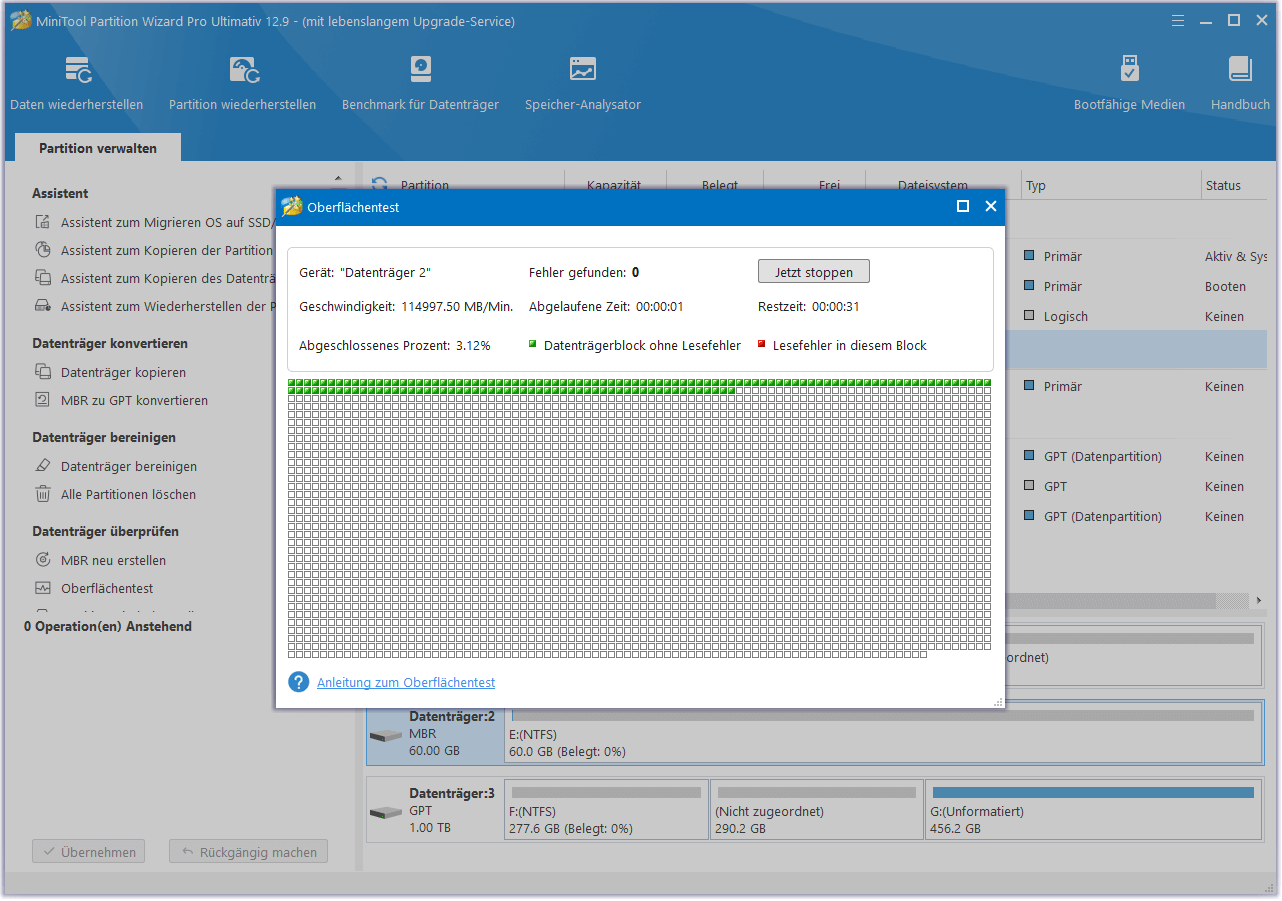Choose Datenträger kopieren in sidebar
Image resolution: width=1282 pixels, height=901 pixels.
pos(123,372)
